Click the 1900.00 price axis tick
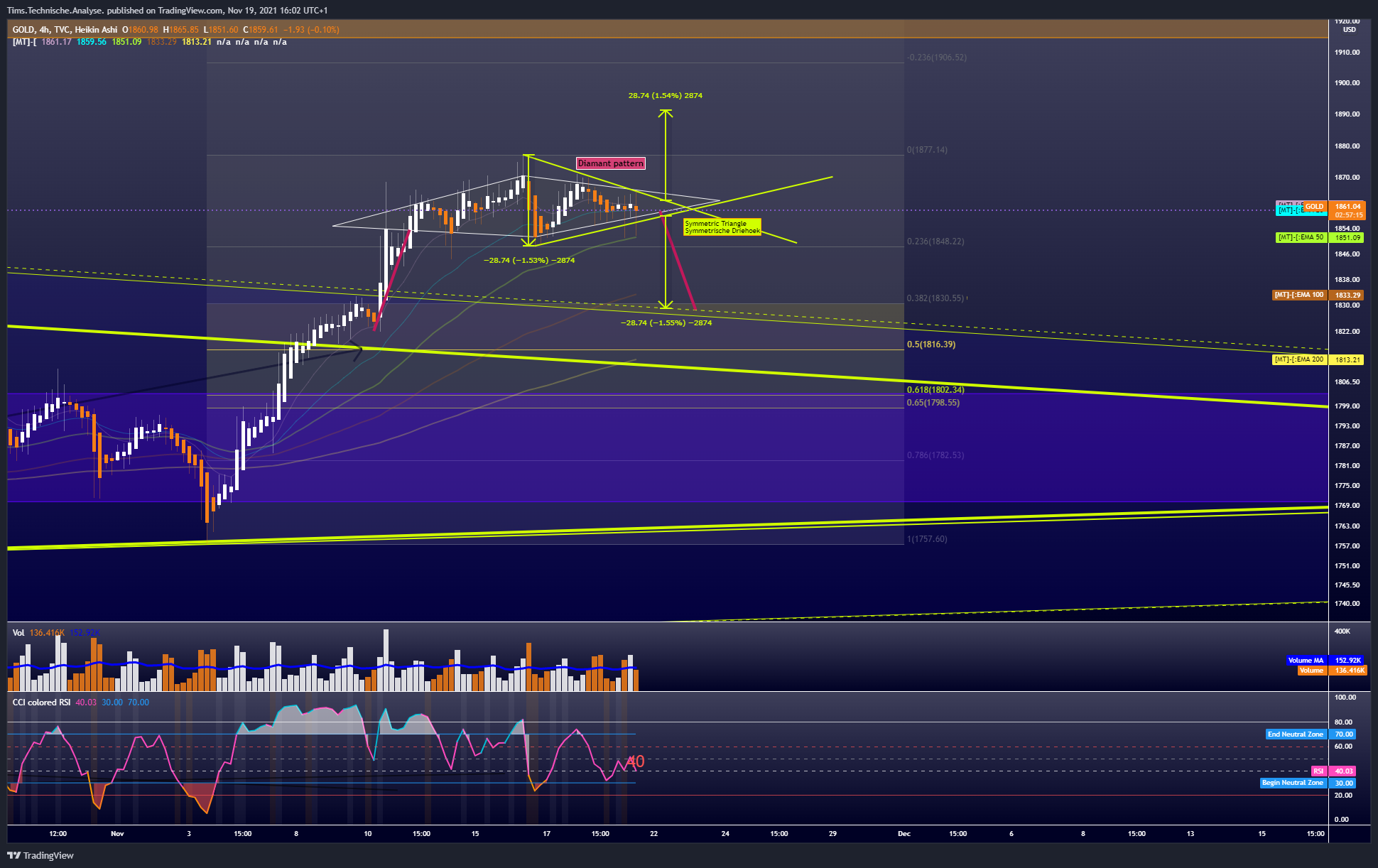Screen dimensions: 1378x868 [1347, 82]
